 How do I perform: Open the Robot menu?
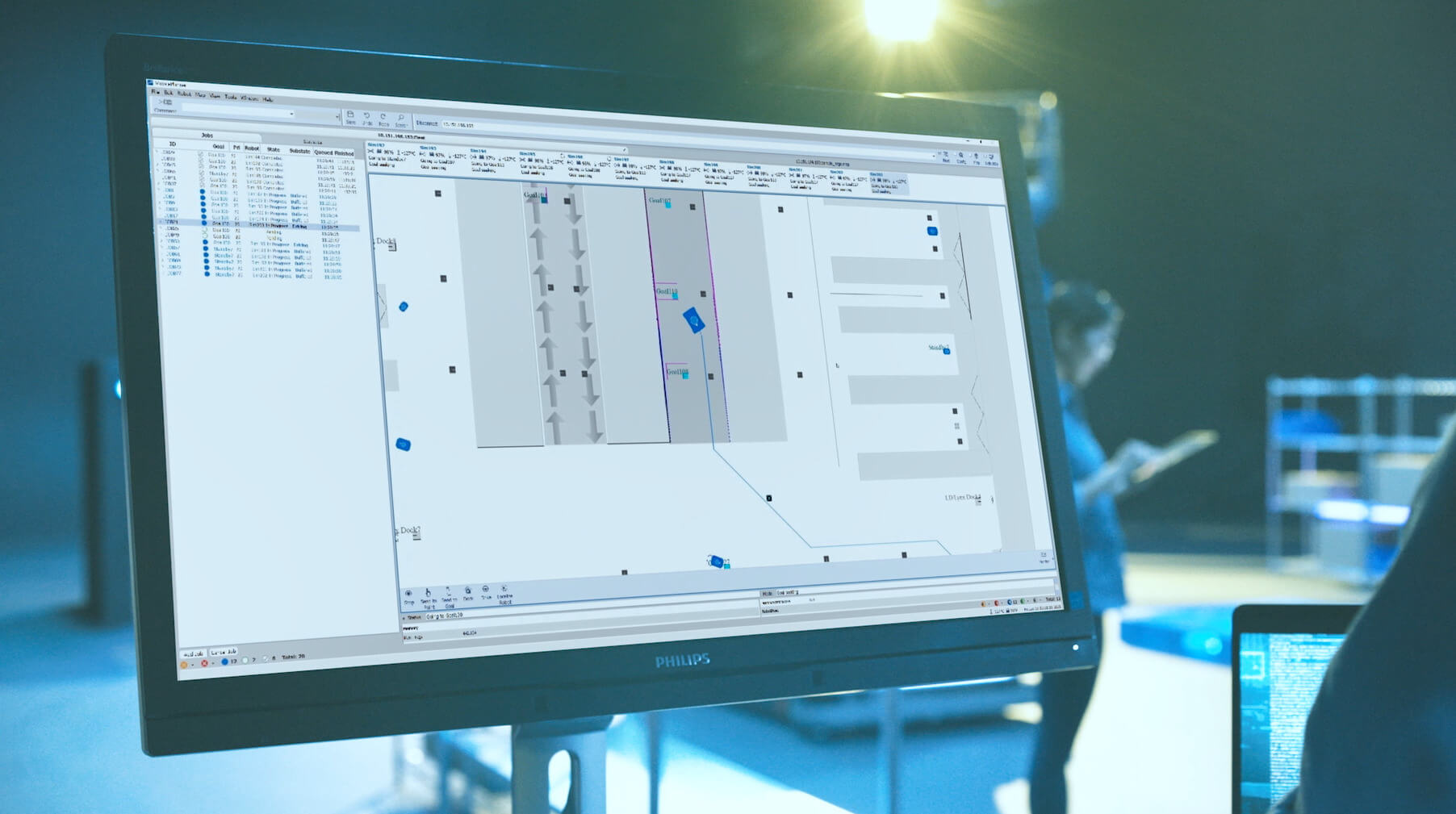tap(184, 94)
